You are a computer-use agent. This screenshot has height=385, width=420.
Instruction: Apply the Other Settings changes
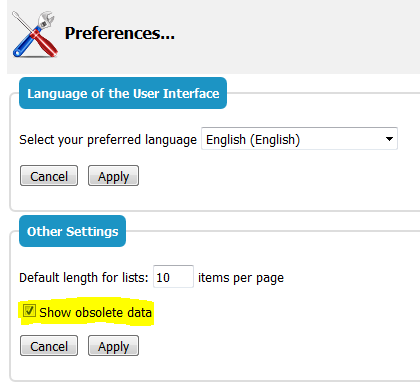[x=113, y=346]
